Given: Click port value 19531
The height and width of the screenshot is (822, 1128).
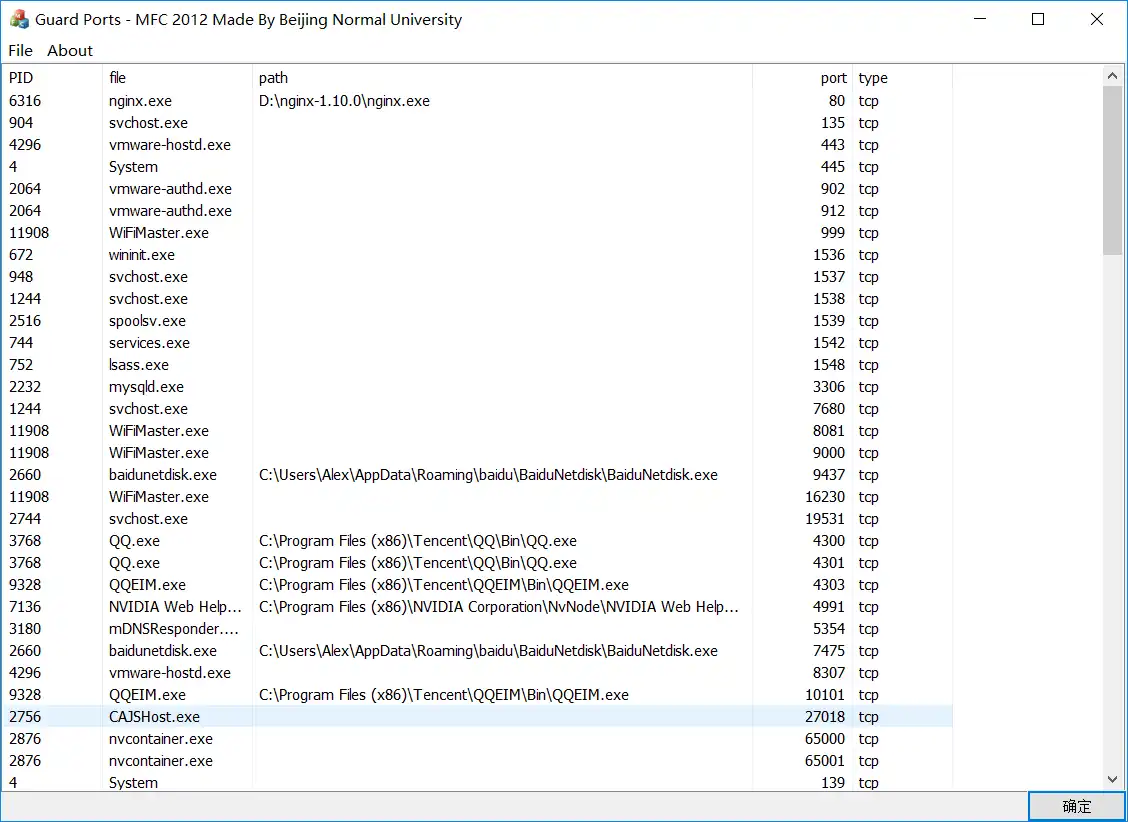Looking at the screenshot, I should pyautogui.click(x=825, y=519).
